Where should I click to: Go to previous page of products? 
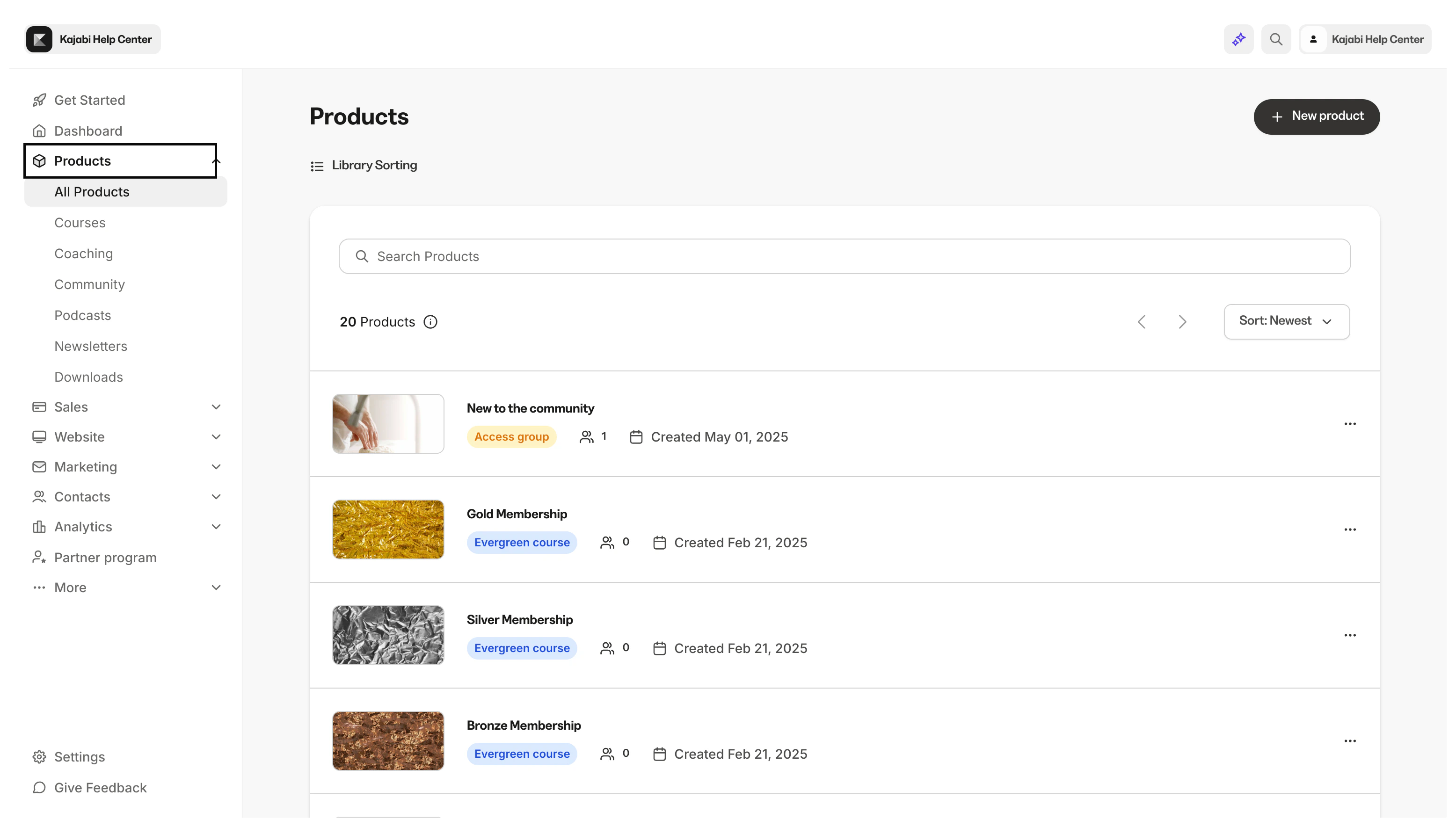point(1141,322)
